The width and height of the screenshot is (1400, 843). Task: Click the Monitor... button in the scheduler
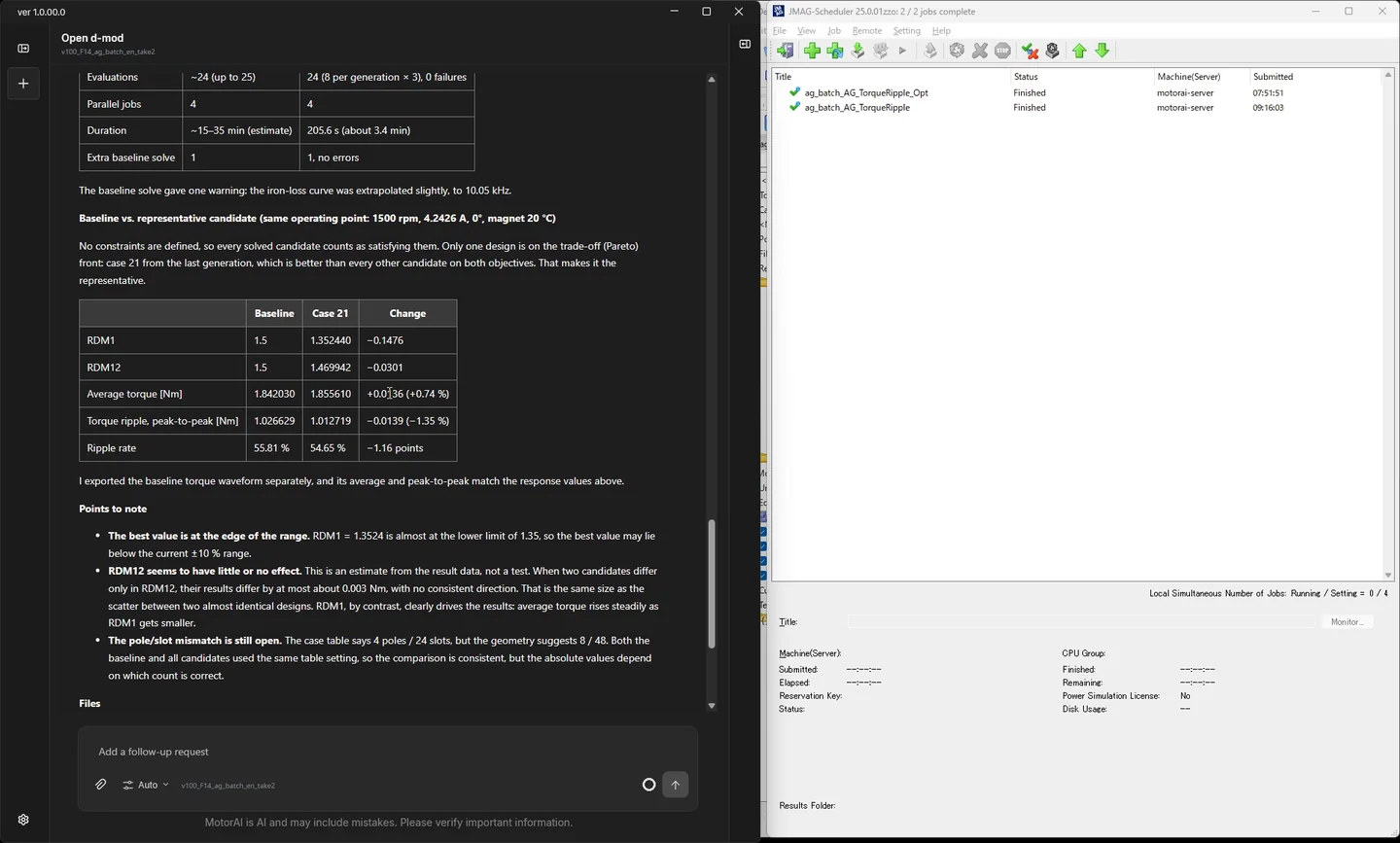1347,621
